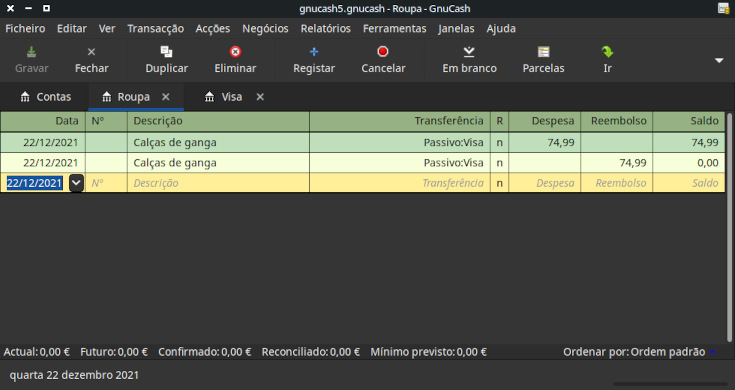This screenshot has height=390, width=735.
Task: Open the Relatórios menu
Action: click(325, 29)
